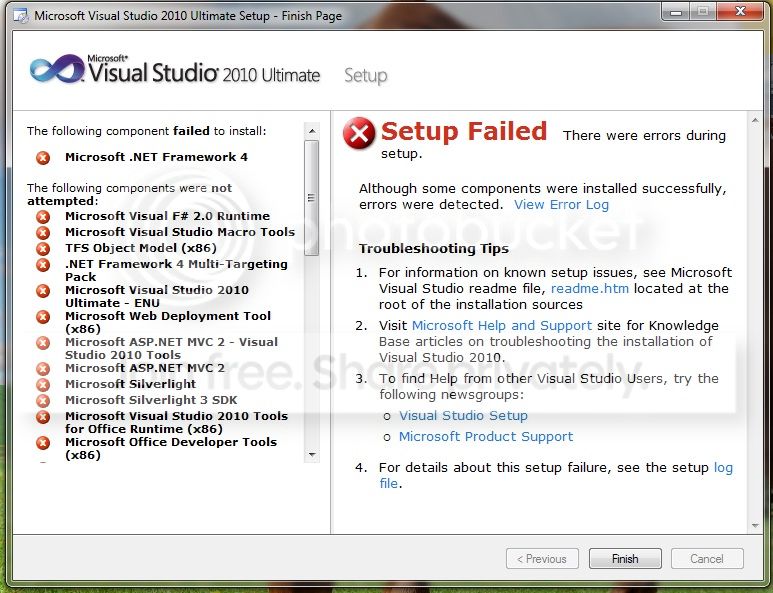This screenshot has width=773, height=593.
Task: Select '.NET Framework 4 Multi-Targeting Pack' text
Action: (176, 271)
